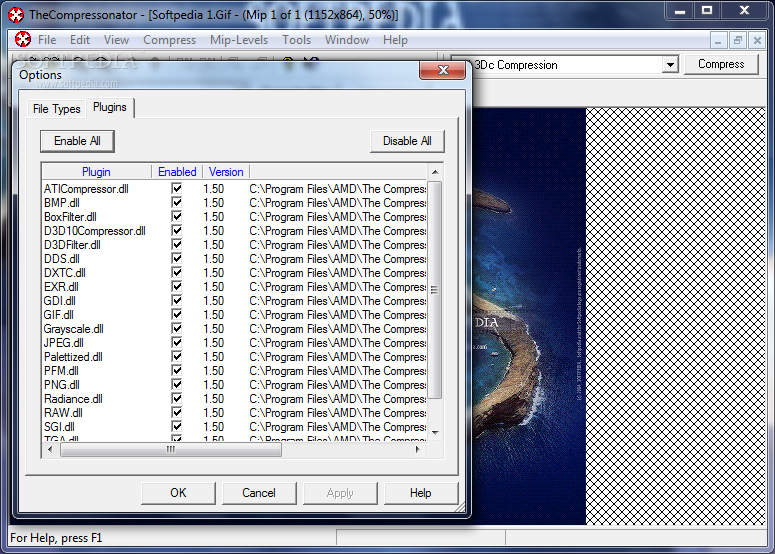Open the 3Dc Compression dropdown

point(670,65)
